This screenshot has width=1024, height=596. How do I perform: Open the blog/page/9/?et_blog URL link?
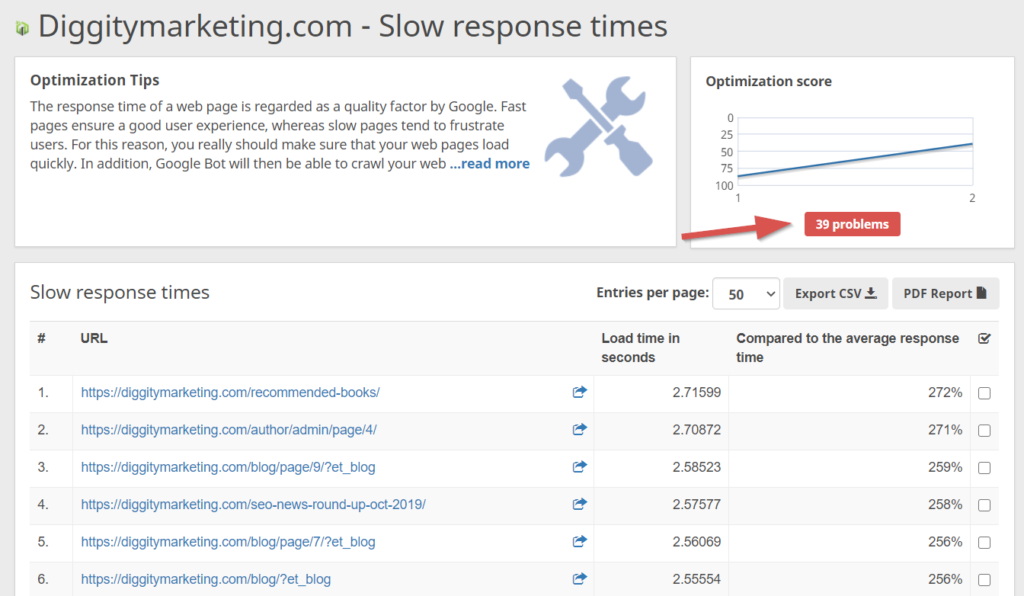pyautogui.click(x=228, y=467)
